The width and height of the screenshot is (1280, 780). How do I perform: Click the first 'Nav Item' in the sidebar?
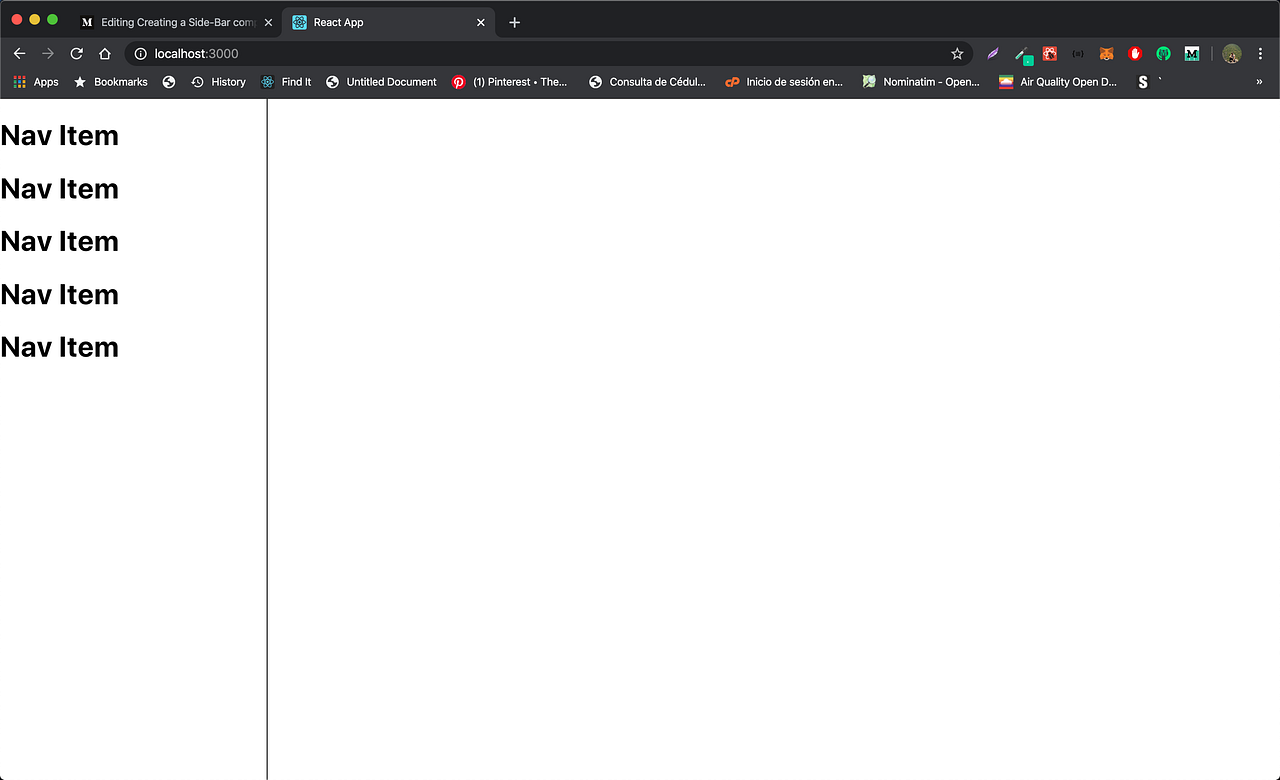(x=60, y=135)
